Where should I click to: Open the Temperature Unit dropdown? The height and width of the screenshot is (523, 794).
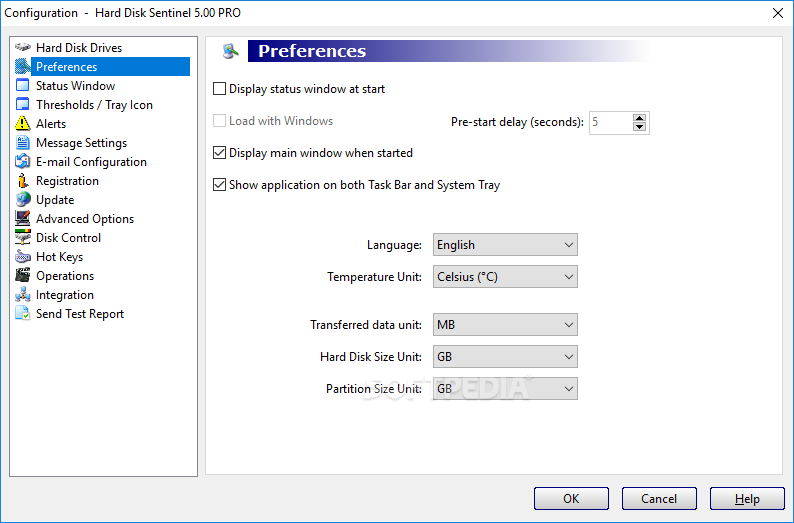point(505,276)
